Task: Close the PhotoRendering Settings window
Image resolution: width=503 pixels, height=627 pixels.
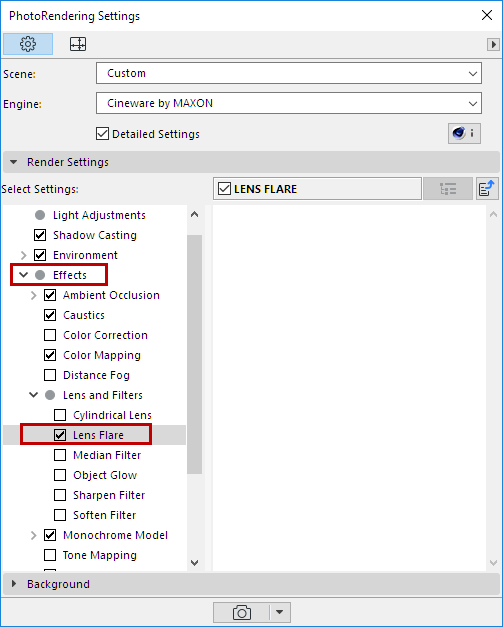Action: point(487,16)
